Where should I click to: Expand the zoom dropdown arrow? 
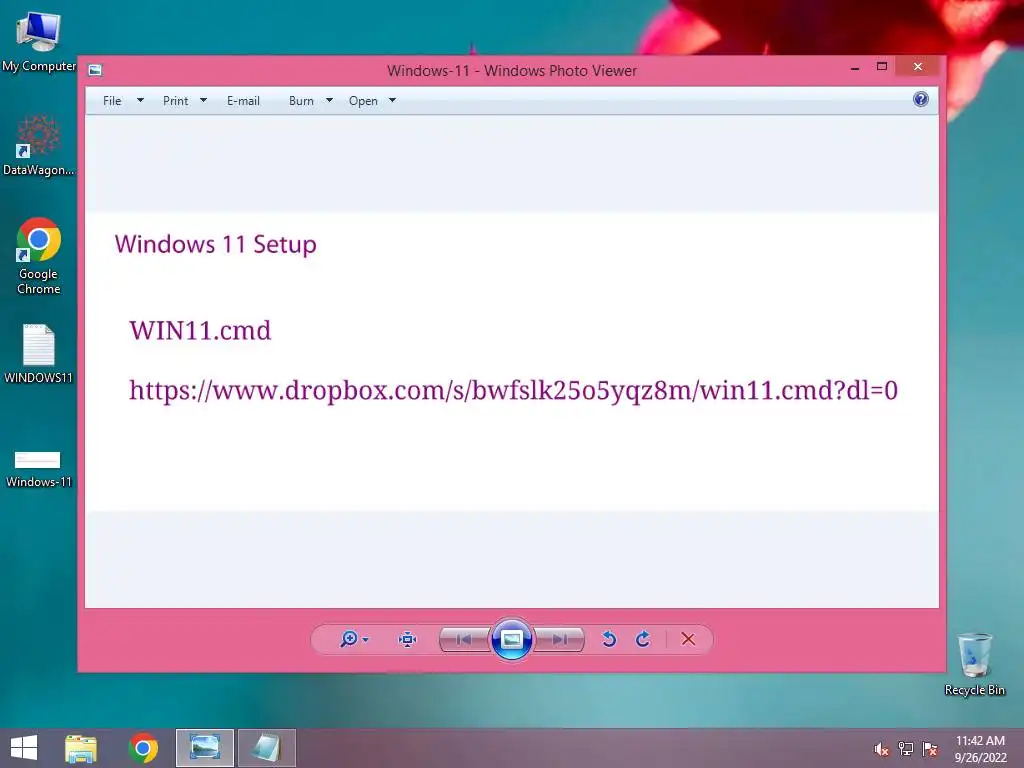[365, 640]
